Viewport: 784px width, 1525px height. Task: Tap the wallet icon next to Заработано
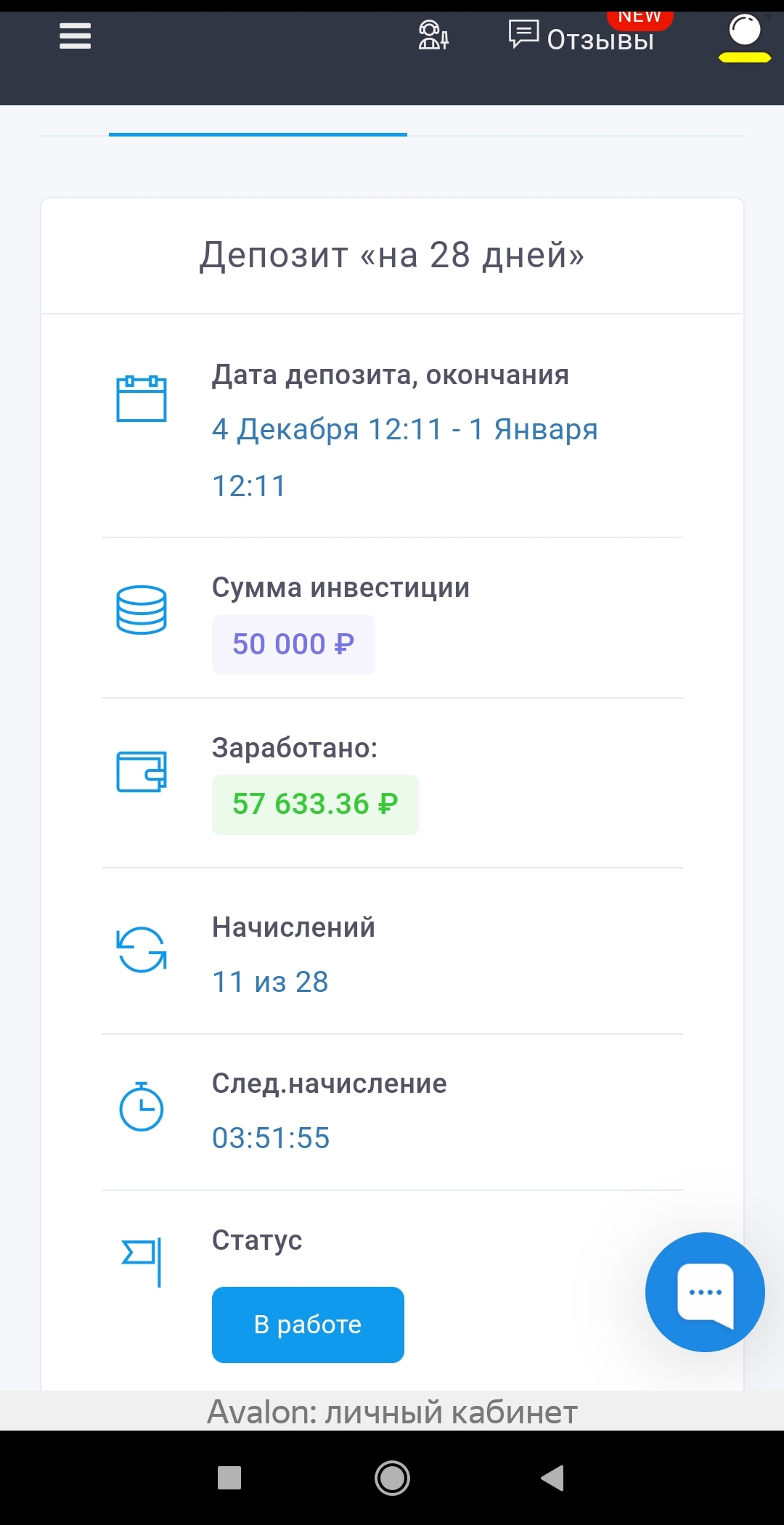142,771
